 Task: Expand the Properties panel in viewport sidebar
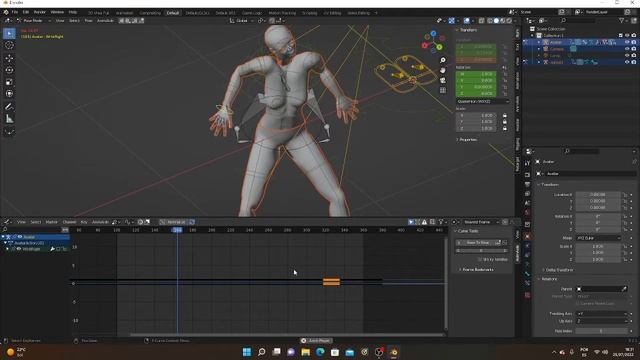coord(467,140)
